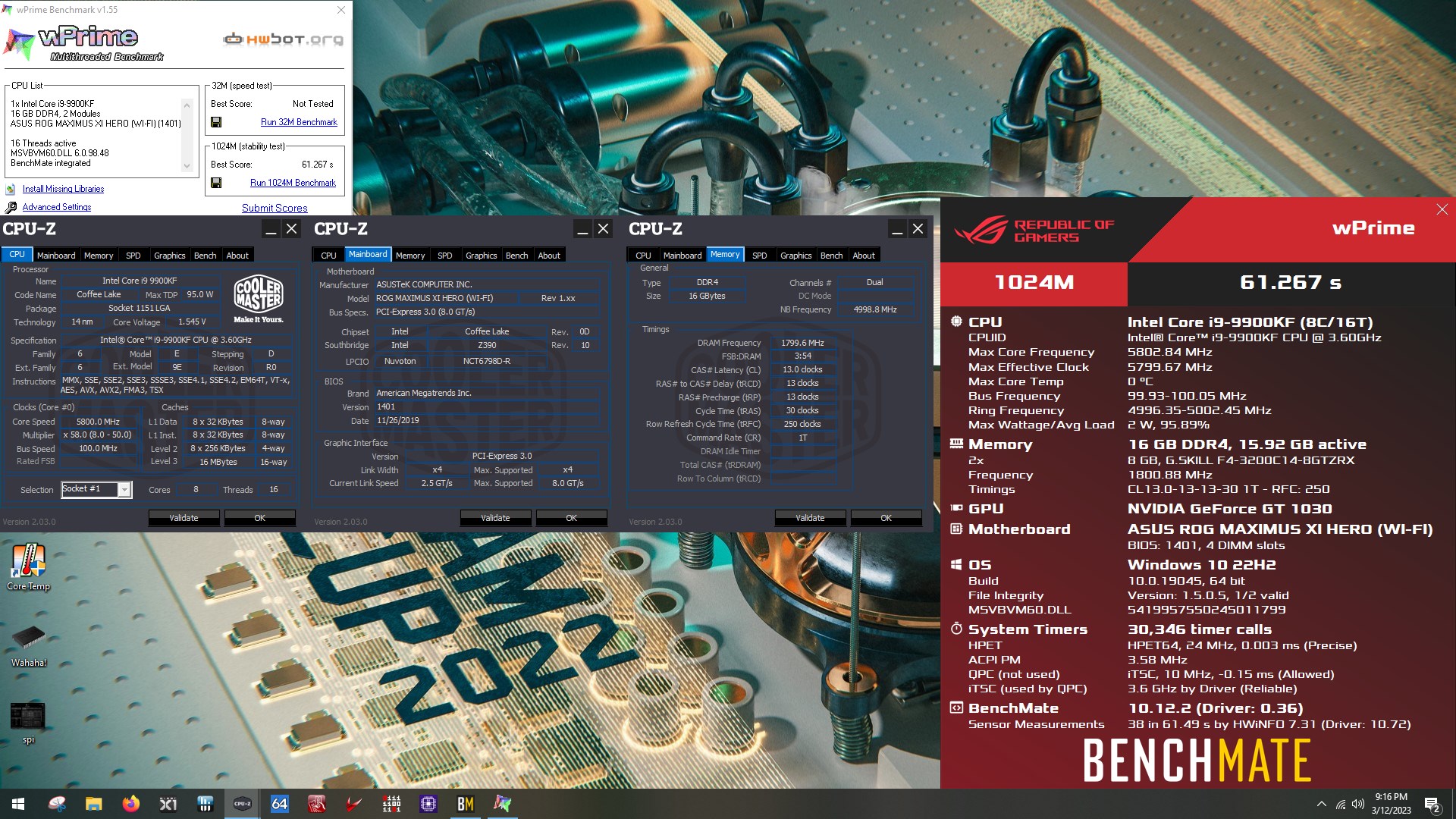Click the hwbot.org logo in wPrime
This screenshot has height=819, width=1456.
tap(284, 39)
